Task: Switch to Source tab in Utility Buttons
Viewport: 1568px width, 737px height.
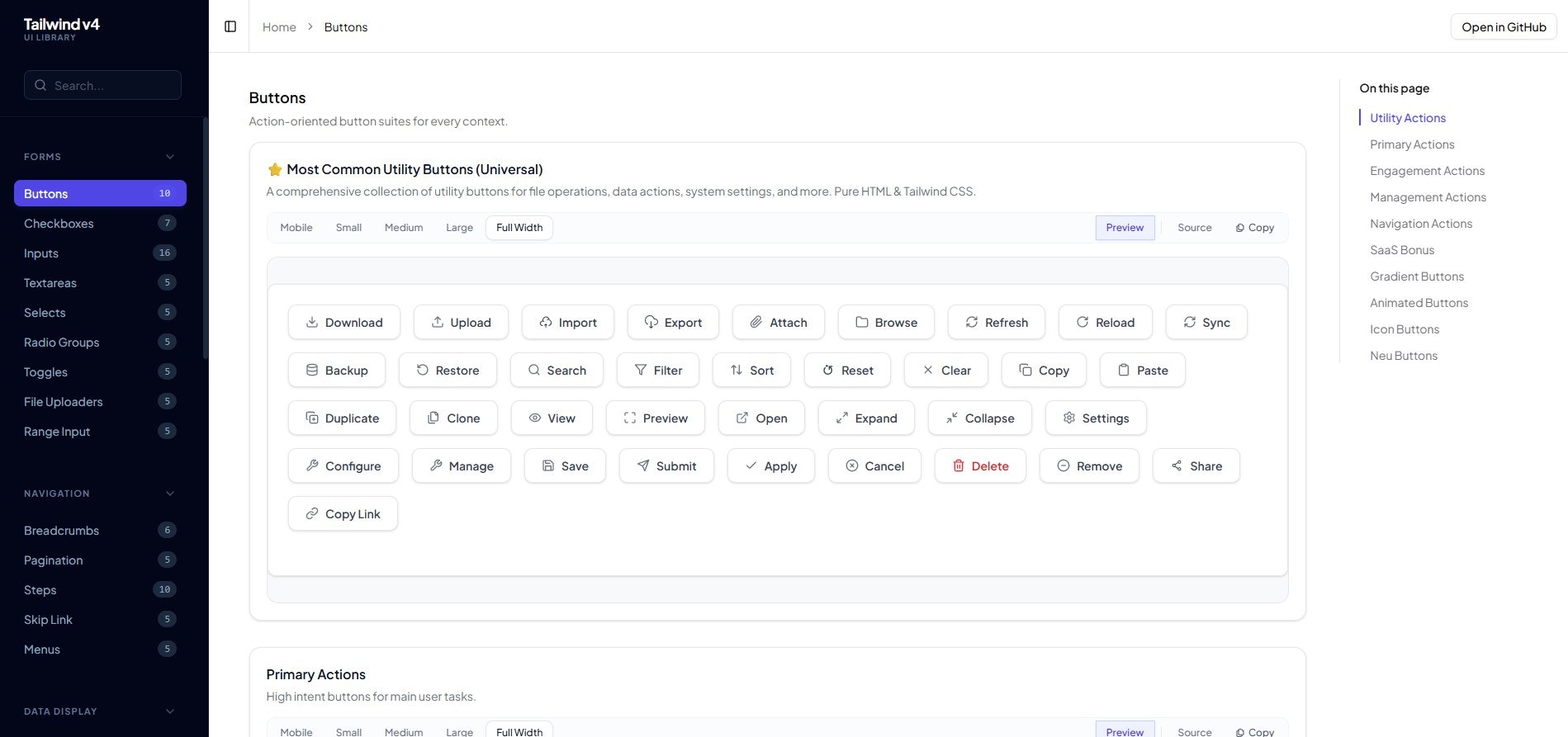Action: point(1194,228)
